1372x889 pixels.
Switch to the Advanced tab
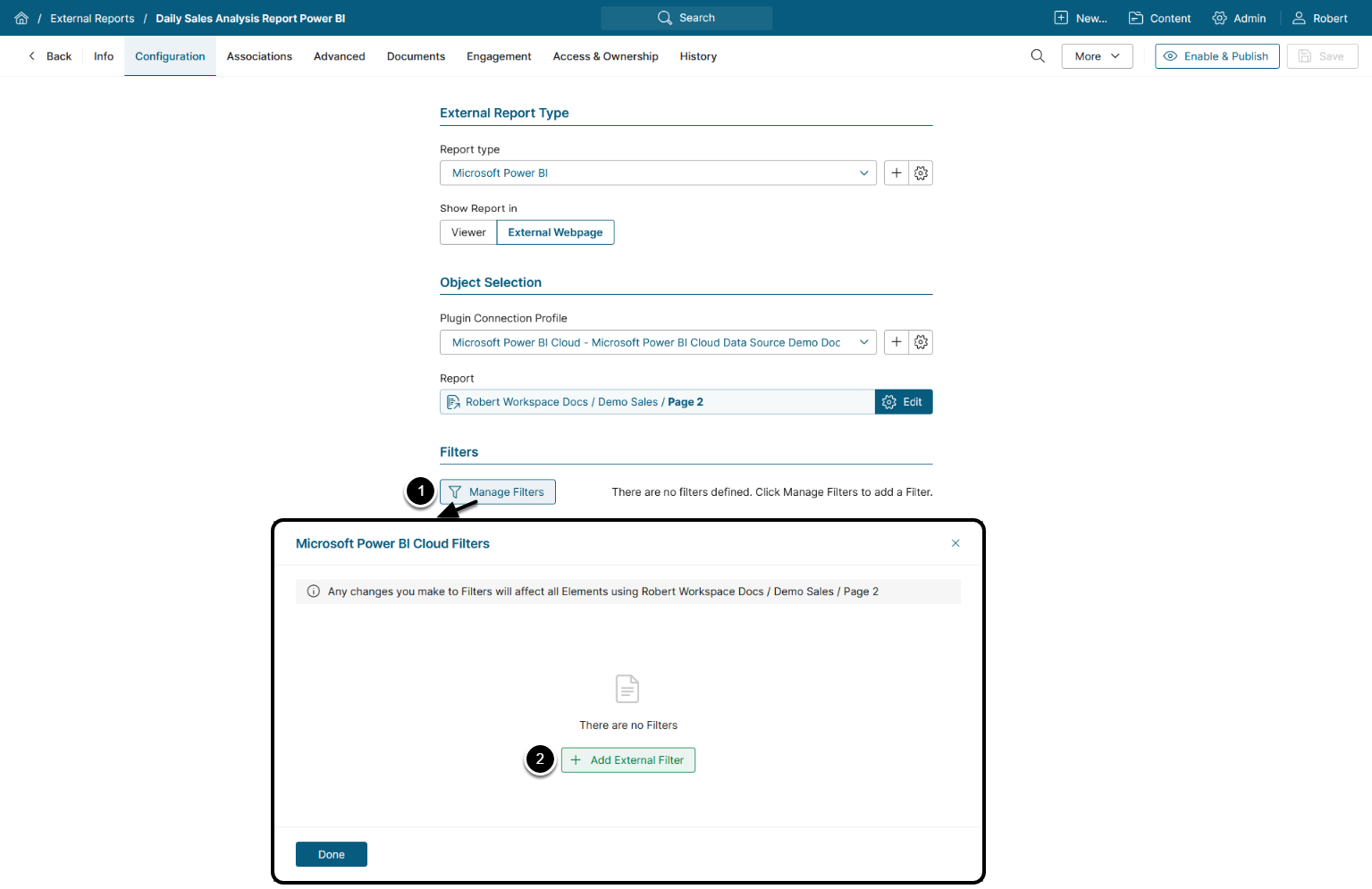[x=340, y=56]
